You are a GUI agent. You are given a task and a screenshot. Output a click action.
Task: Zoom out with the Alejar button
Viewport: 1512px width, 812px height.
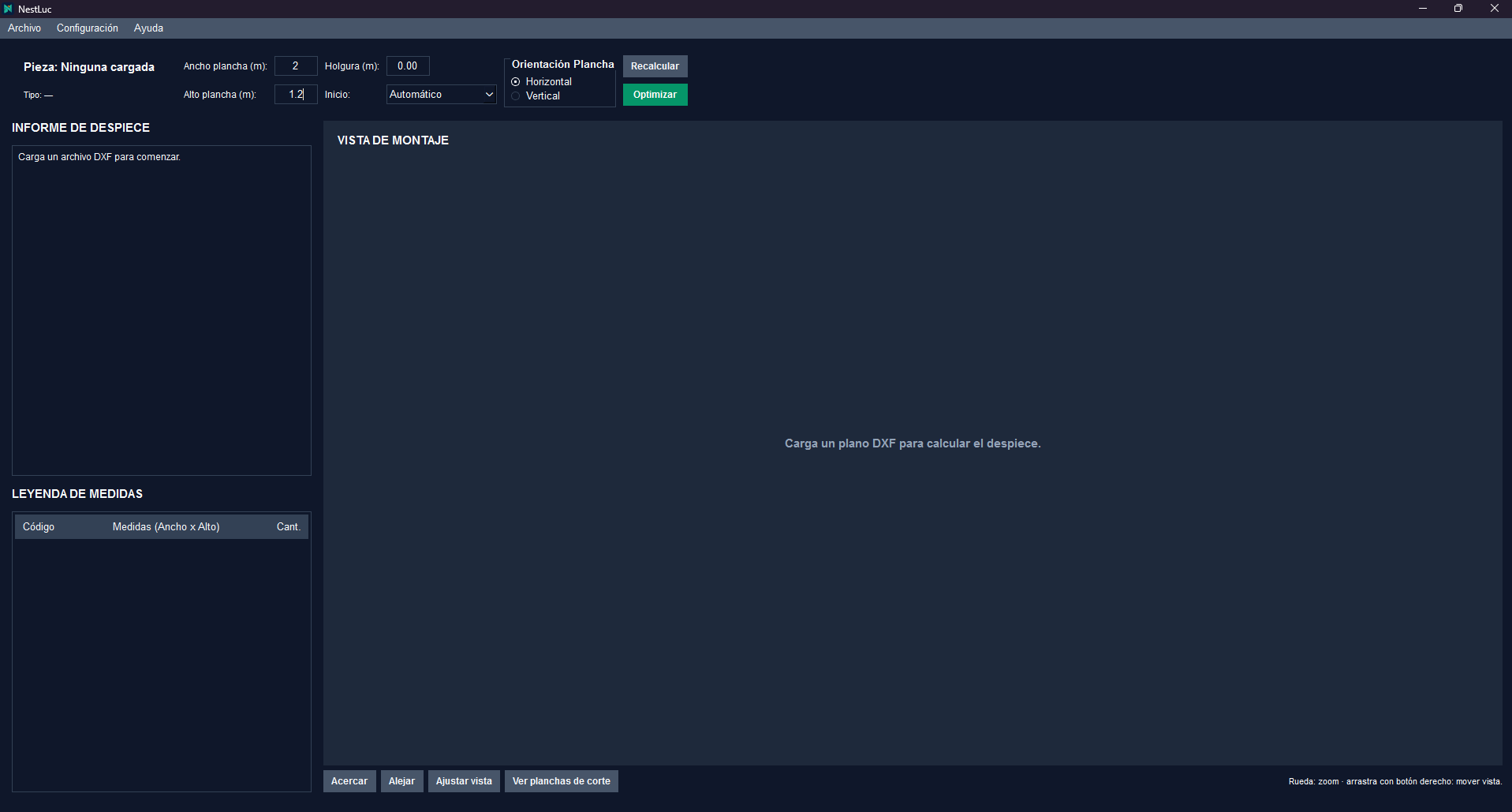coord(401,781)
